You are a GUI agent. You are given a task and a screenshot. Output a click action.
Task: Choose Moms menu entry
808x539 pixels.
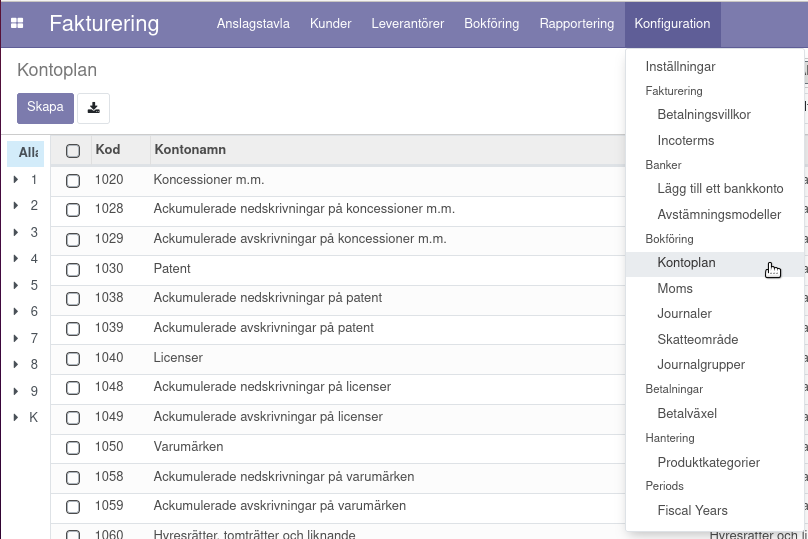coord(675,289)
